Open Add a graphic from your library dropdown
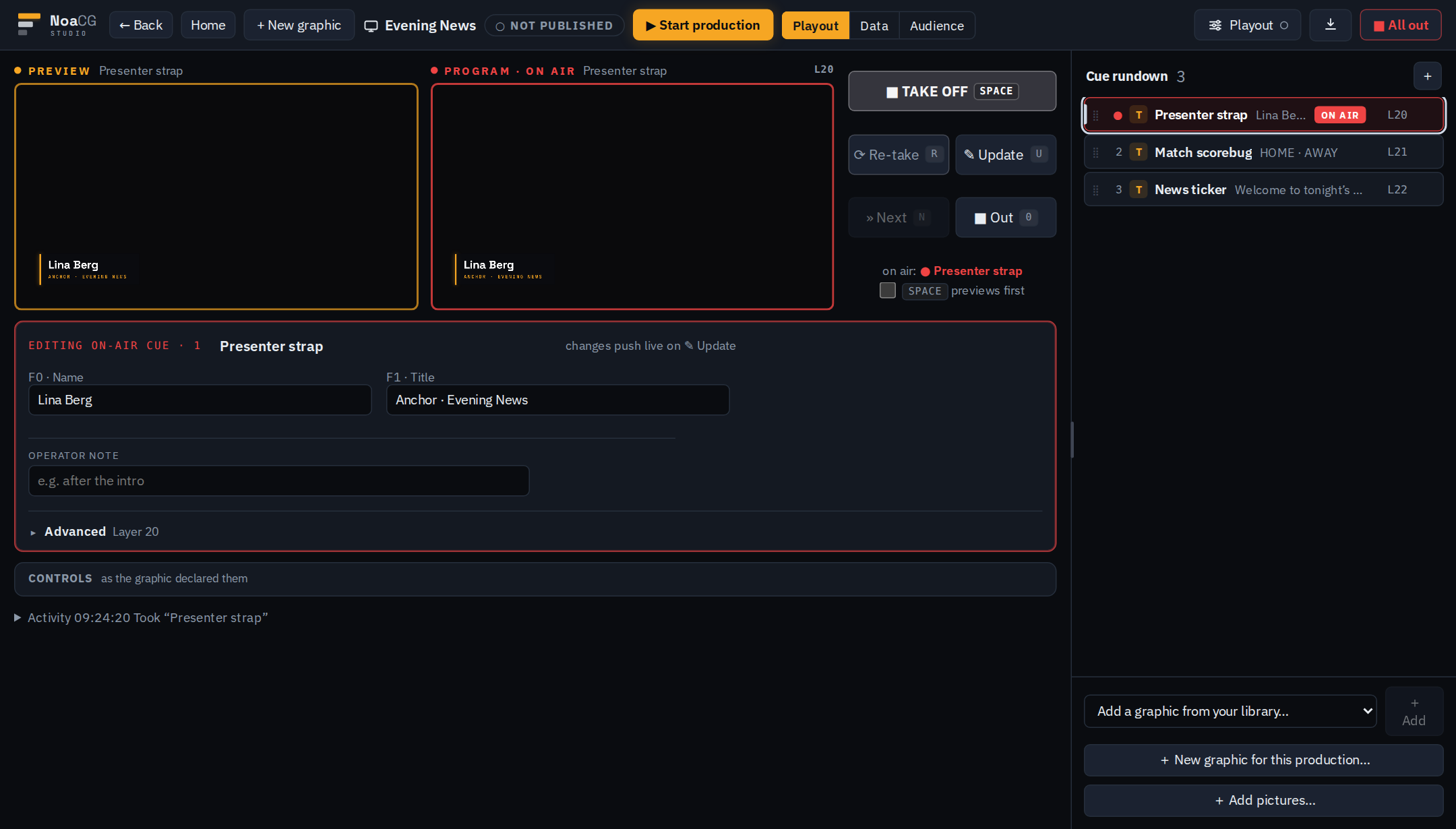The height and width of the screenshot is (829, 1456). click(1230, 711)
